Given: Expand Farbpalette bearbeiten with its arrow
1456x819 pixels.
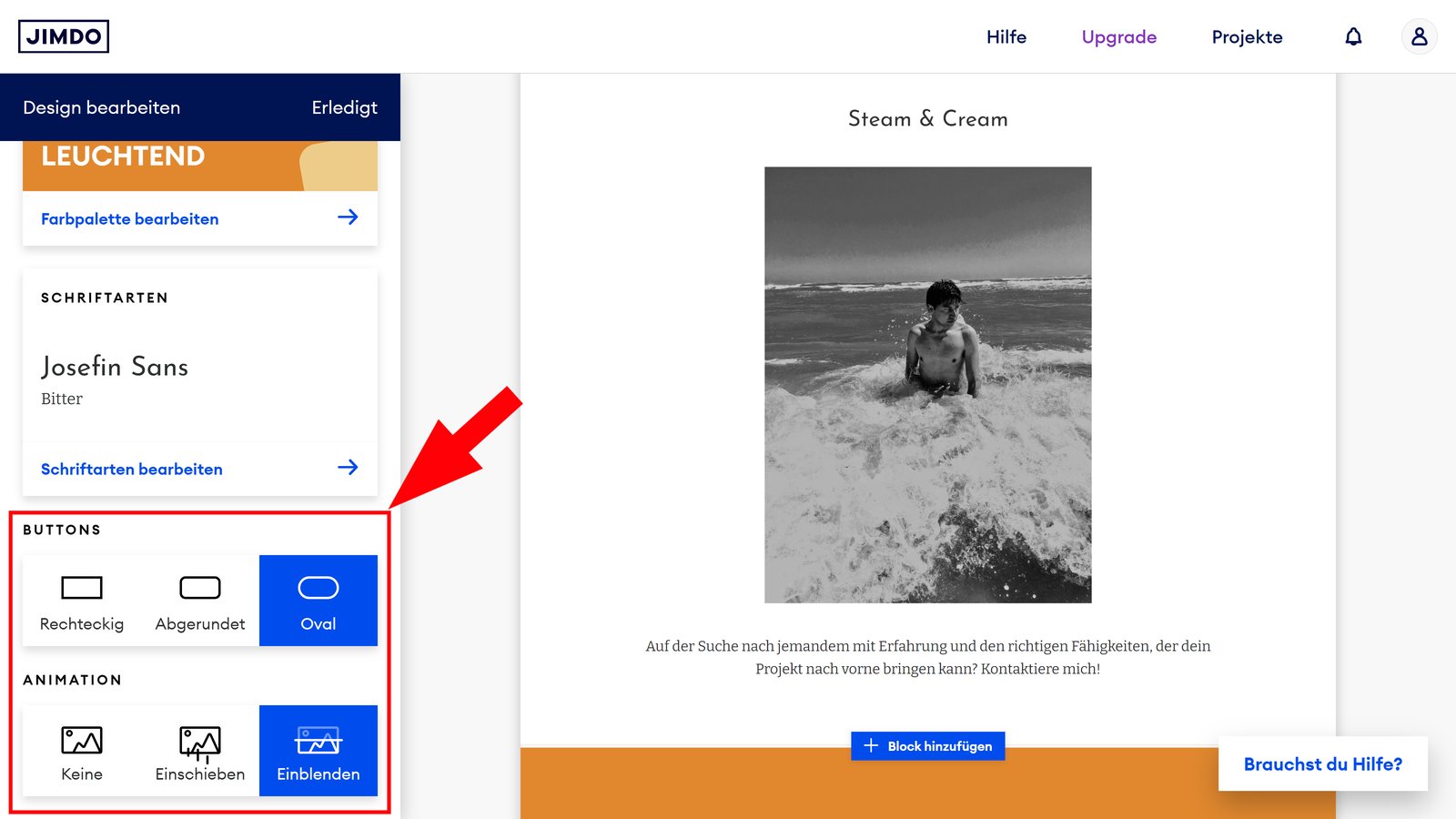Looking at the screenshot, I should (x=349, y=217).
